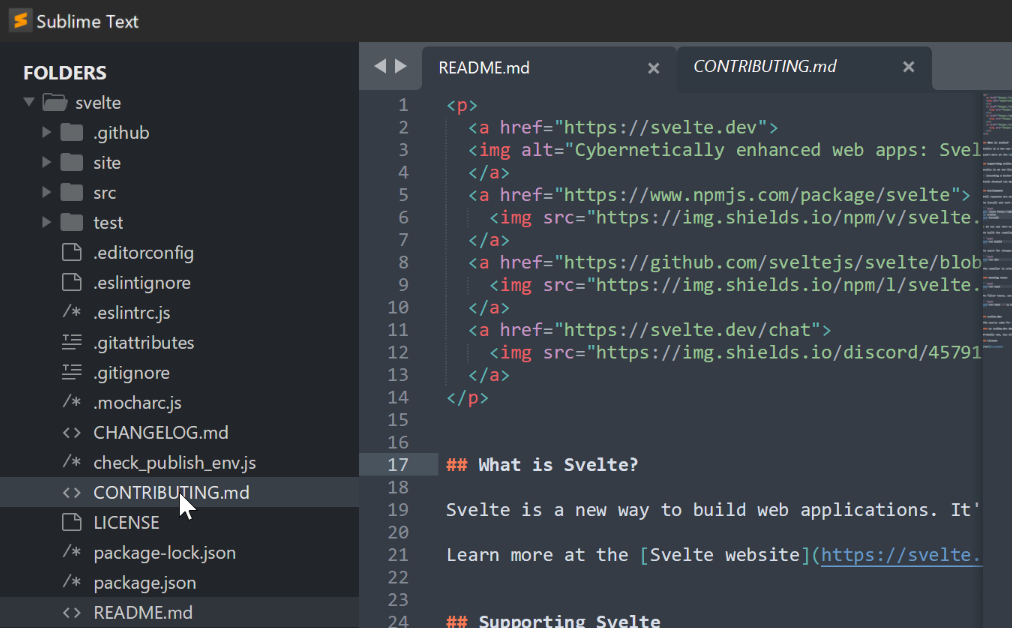Screen dimensions: 1012x628
Task: Click the .gitattributes text file icon
Action: (x=72, y=342)
